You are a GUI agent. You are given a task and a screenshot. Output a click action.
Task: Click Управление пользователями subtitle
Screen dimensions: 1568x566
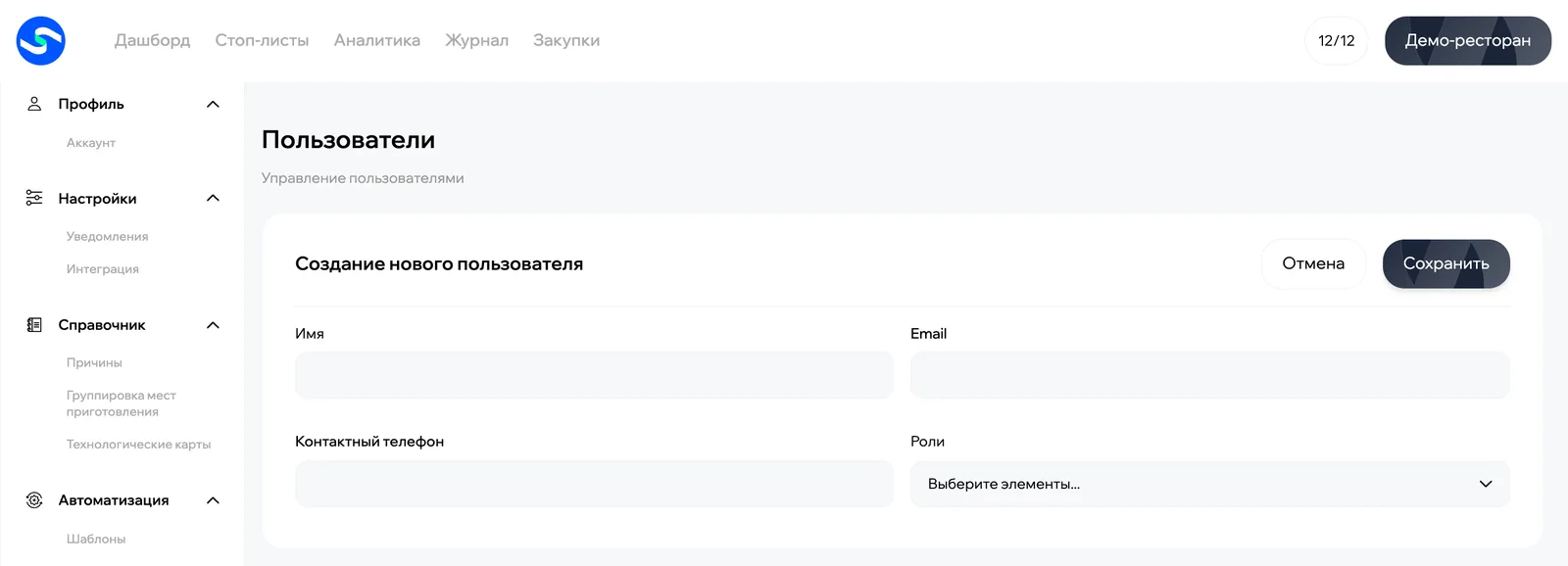tap(363, 178)
